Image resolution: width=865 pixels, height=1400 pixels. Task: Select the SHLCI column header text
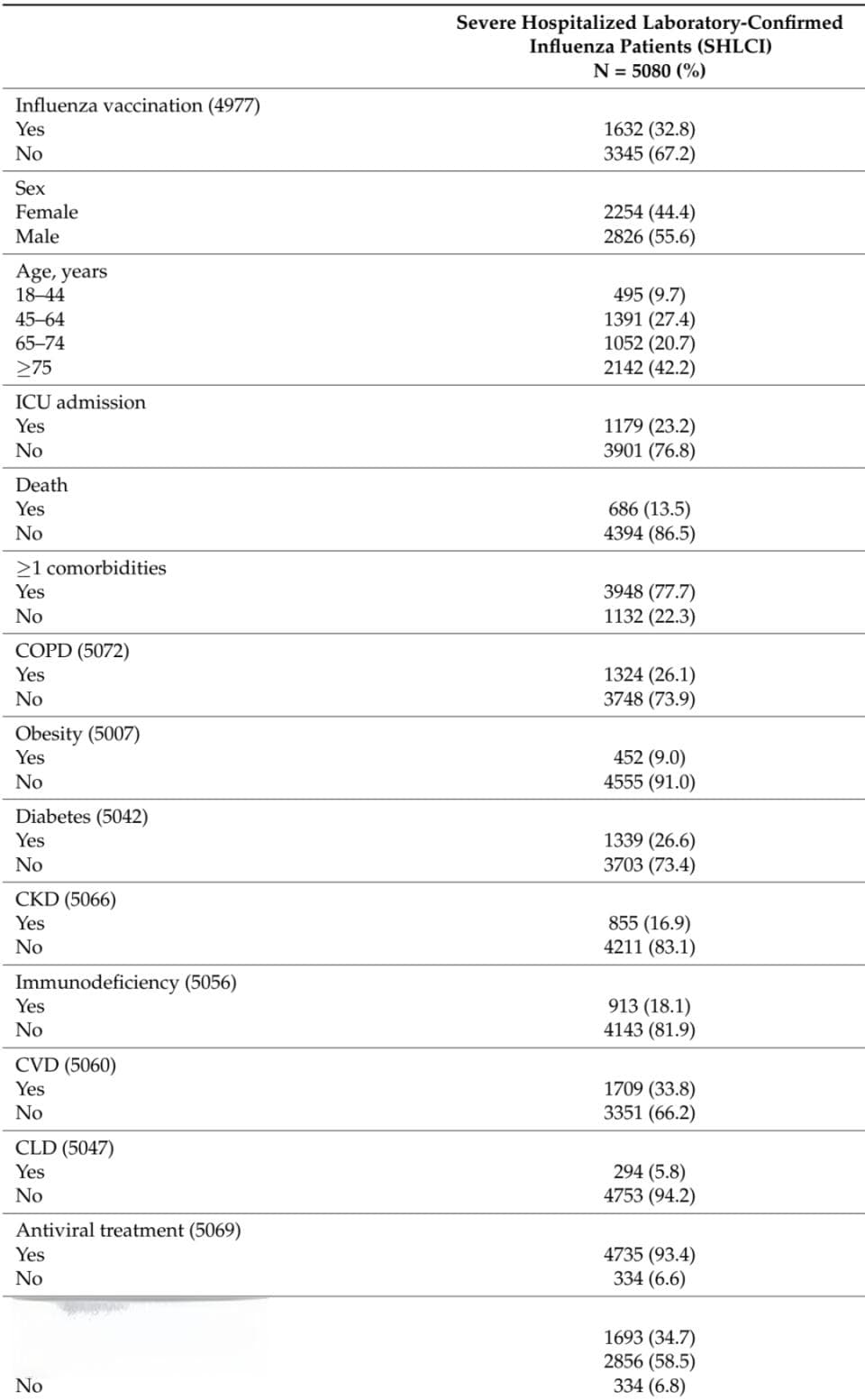[649, 46]
